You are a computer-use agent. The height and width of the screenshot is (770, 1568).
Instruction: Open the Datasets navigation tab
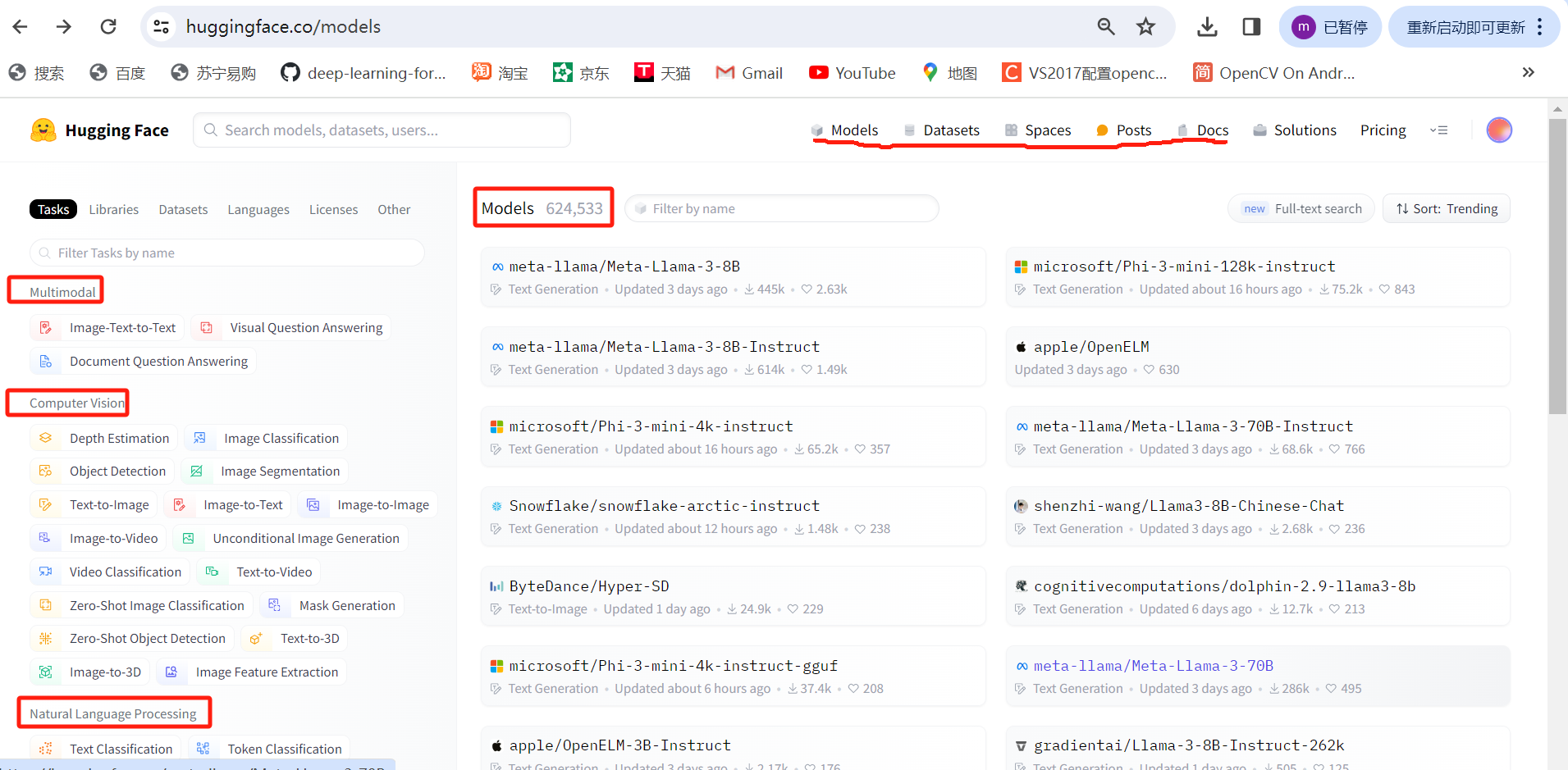[941, 130]
